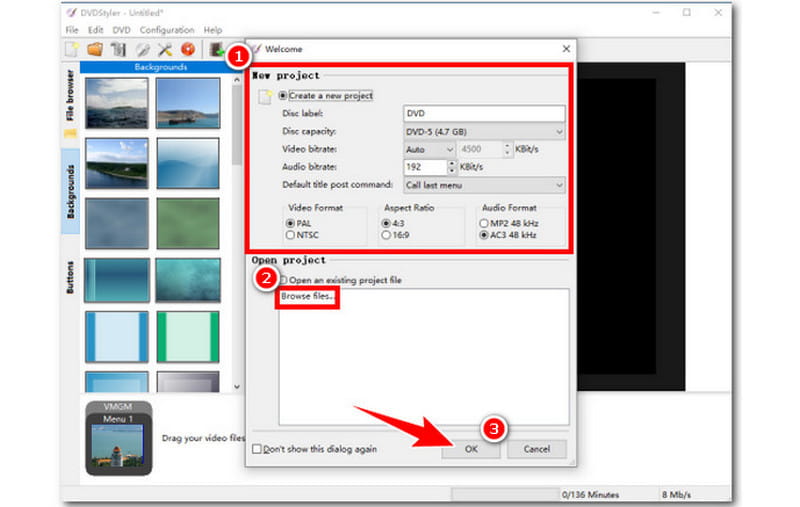Choose NTSC video format
800x507 pixels.
[x=290, y=235]
